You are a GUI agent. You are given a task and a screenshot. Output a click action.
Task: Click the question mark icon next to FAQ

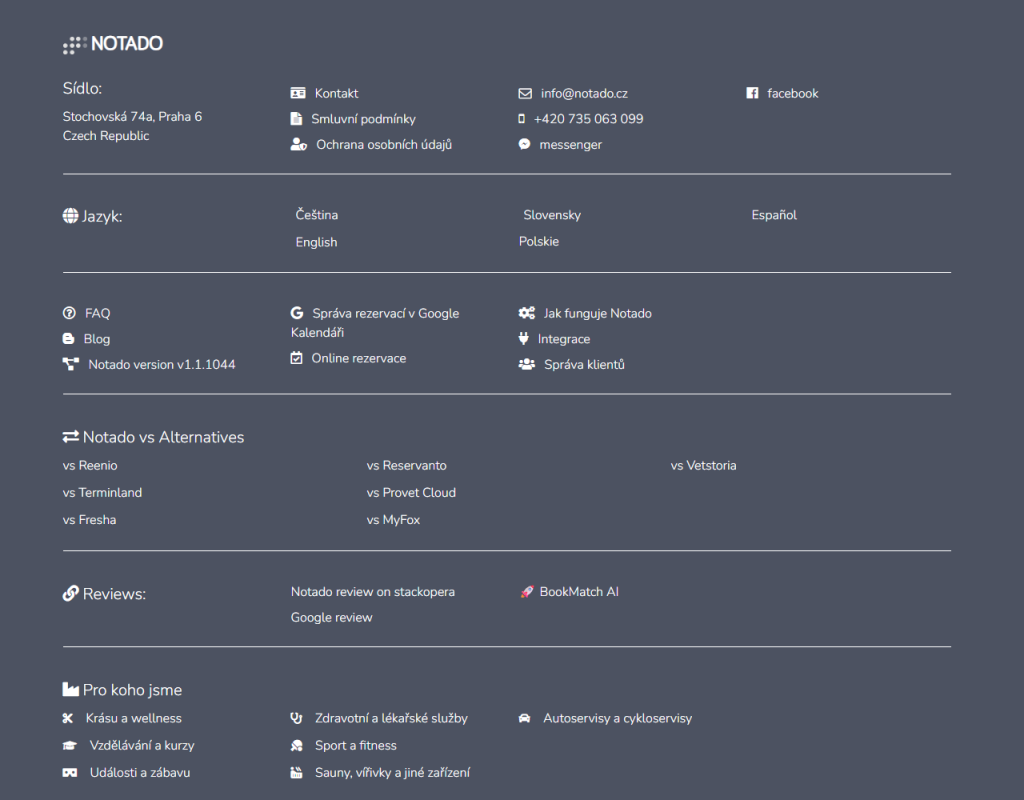coord(69,313)
